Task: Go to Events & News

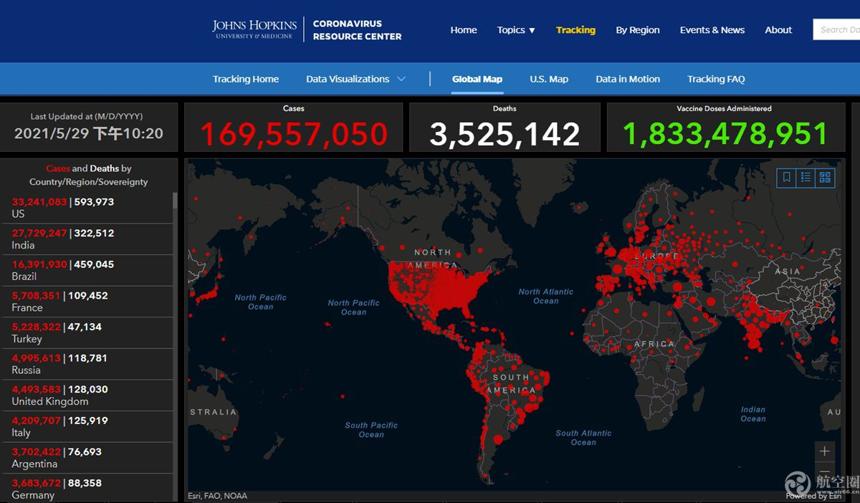Action: (712, 30)
